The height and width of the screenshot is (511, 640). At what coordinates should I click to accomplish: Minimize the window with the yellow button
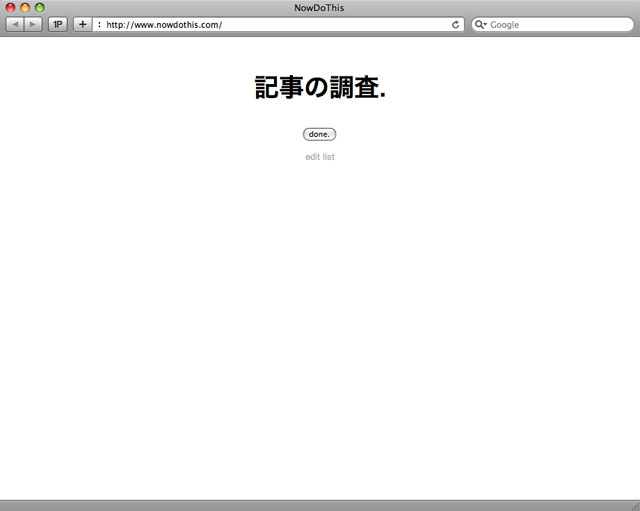click(25, 7)
